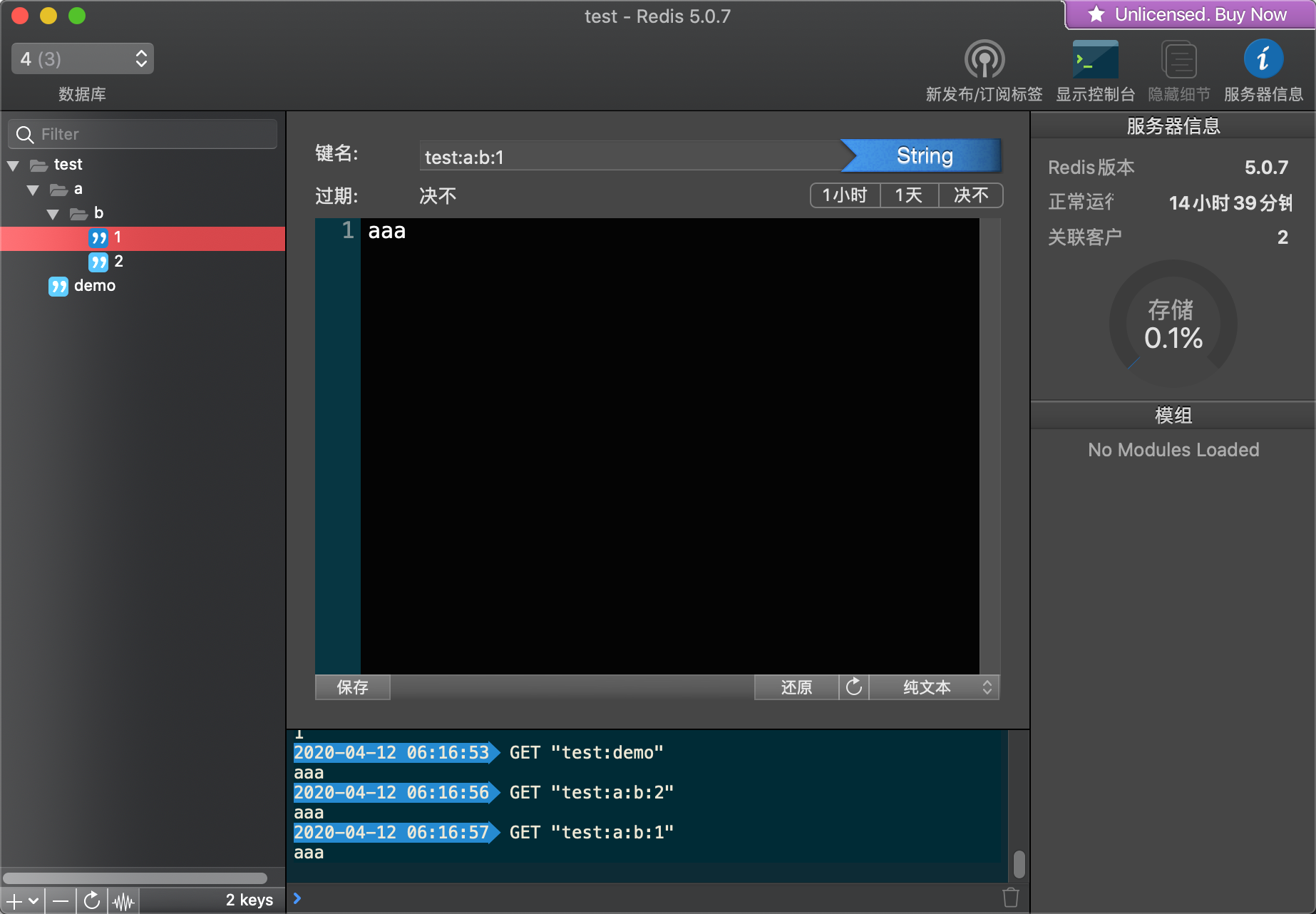
Task: Collapse the test folder
Action: [13, 166]
